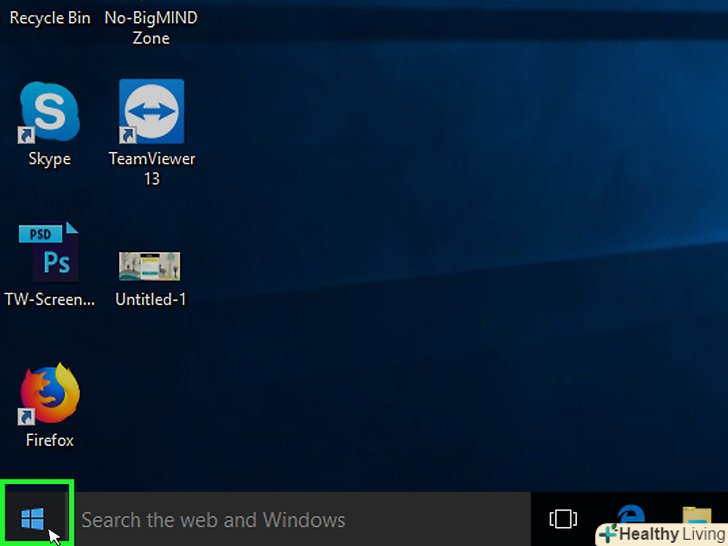This screenshot has width=728, height=546.
Task: Select the Untitled-1 image thumbnail
Action: click(x=150, y=266)
